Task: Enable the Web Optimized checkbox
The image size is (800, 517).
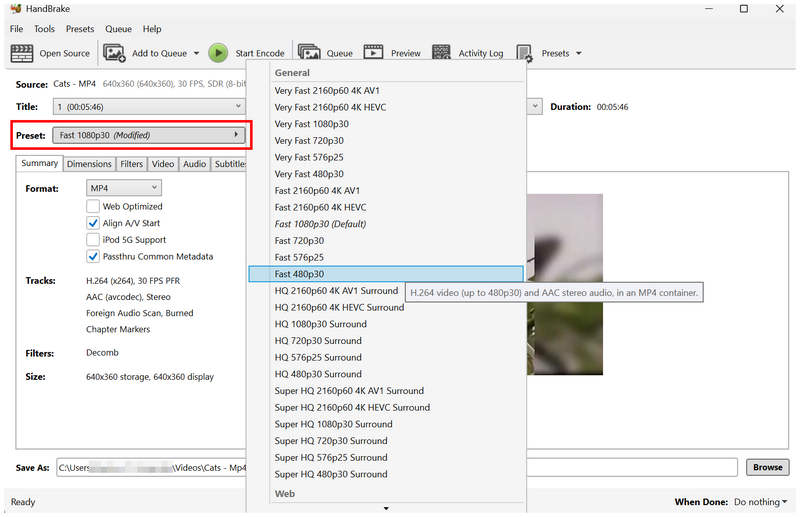Action: coord(93,206)
